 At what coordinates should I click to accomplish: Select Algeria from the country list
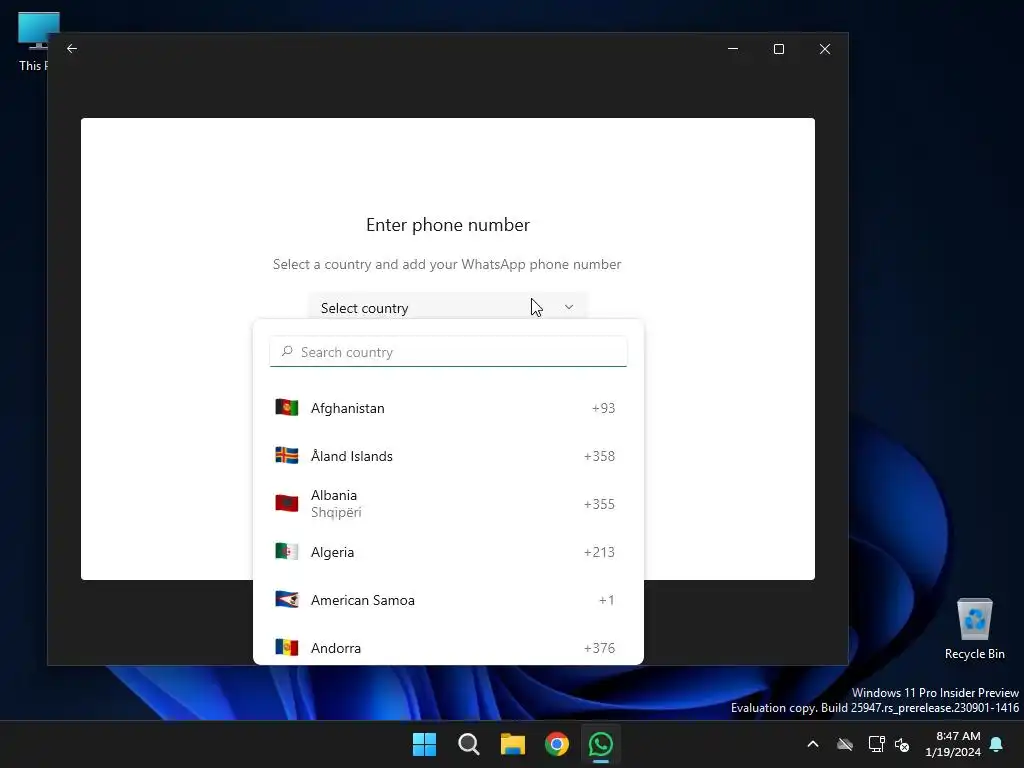point(448,552)
